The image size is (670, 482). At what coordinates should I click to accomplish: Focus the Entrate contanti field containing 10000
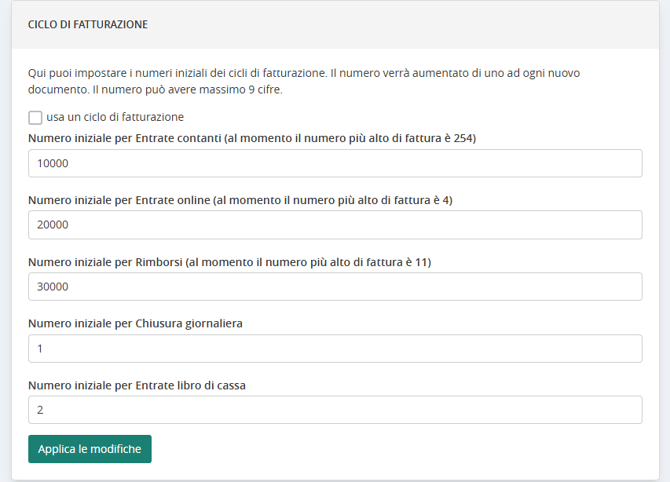[x=335, y=163]
